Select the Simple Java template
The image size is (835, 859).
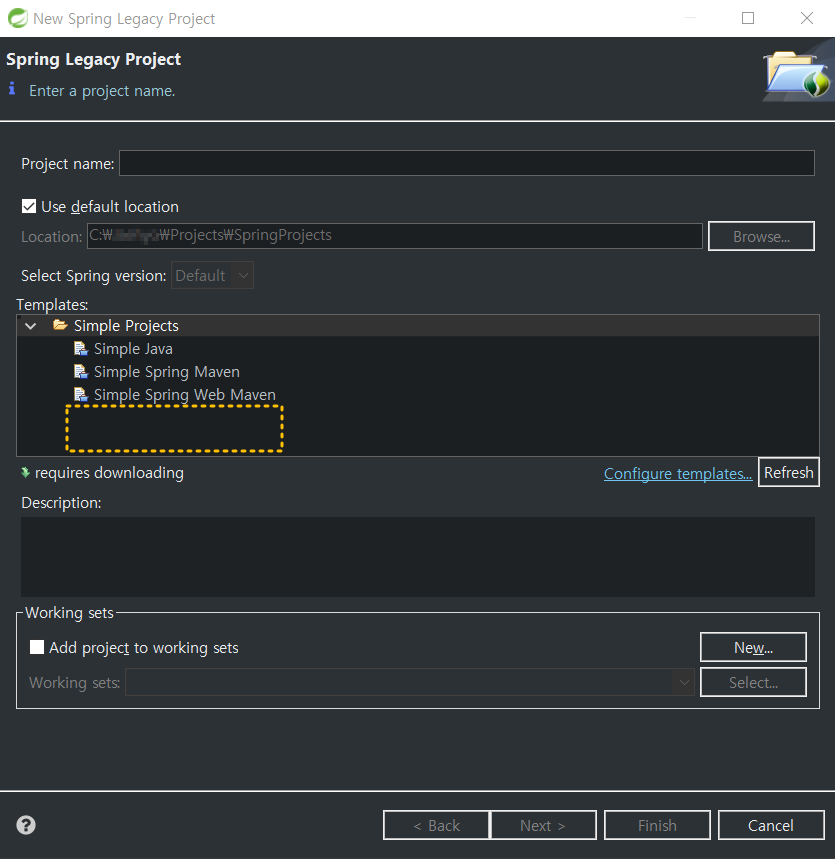(x=133, y=348)
